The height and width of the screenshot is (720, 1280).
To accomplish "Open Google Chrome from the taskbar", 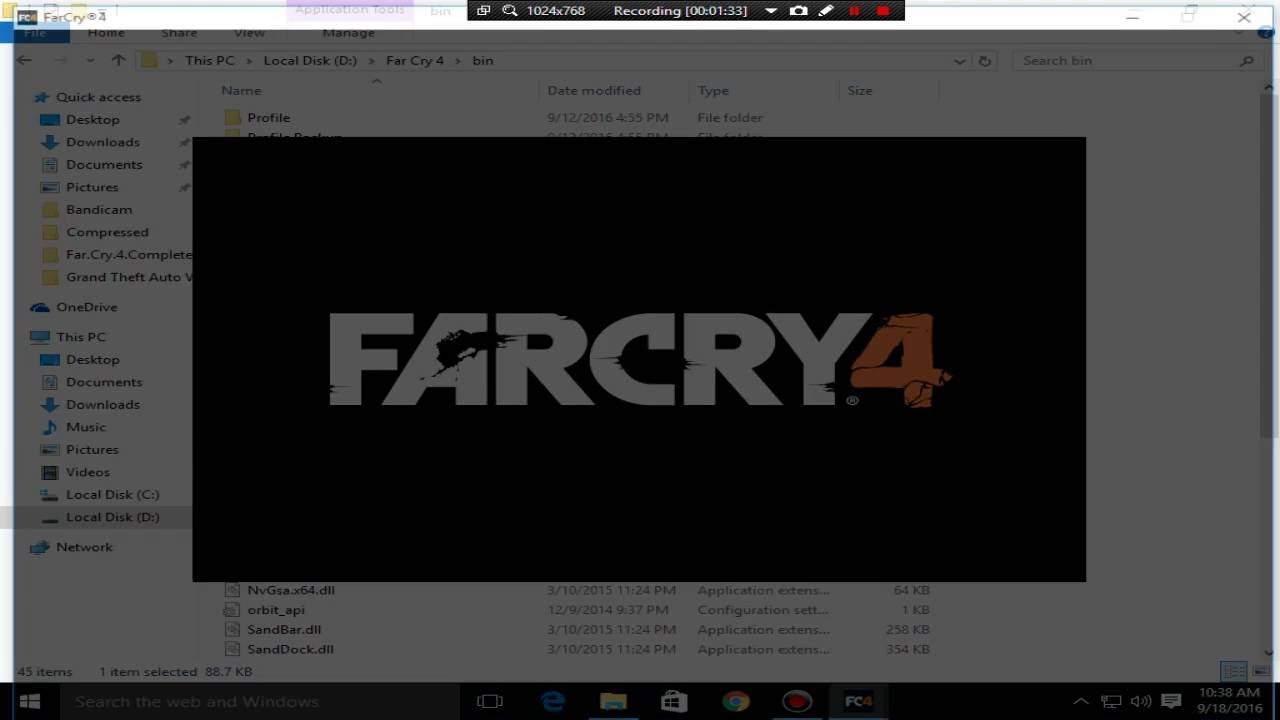I will click(736, 701).
